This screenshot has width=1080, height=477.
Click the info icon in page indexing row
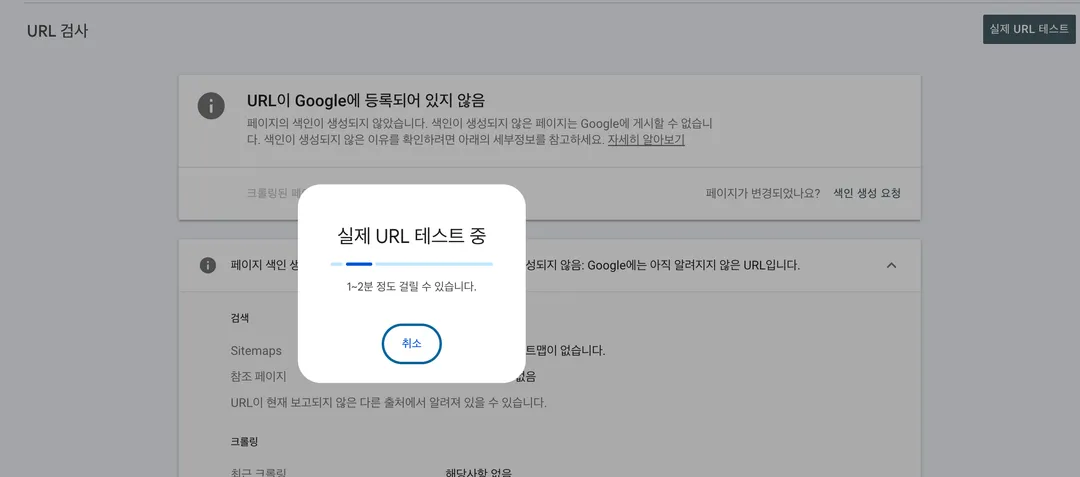click(207, 265)
